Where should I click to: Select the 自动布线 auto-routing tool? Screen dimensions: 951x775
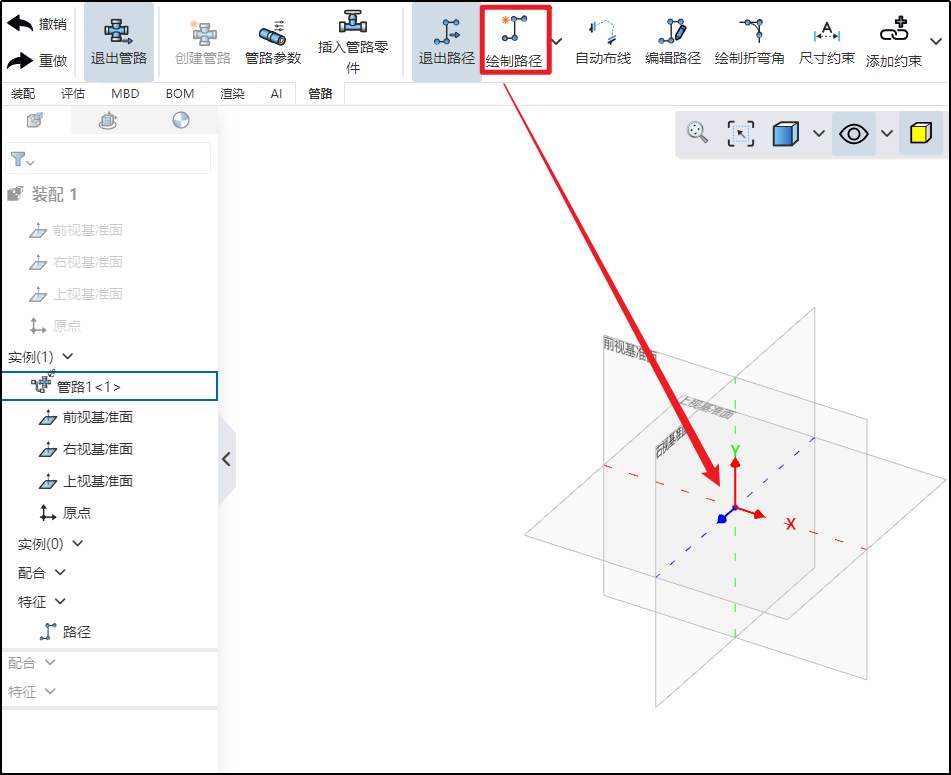point(602,41)
